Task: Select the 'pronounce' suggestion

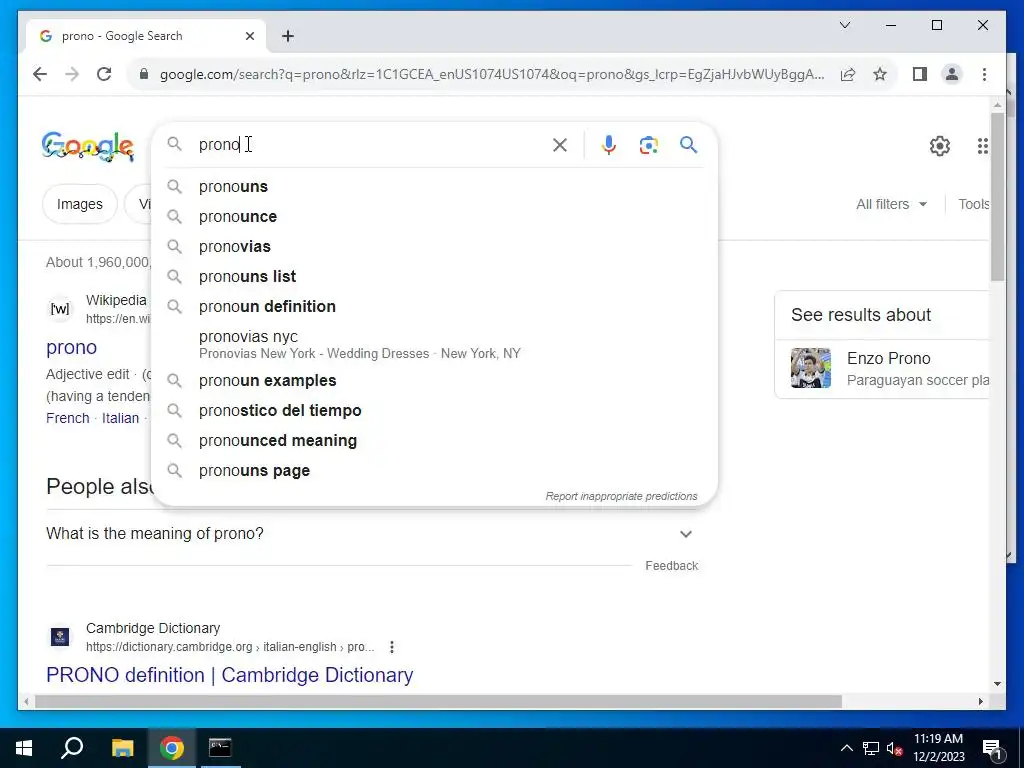Action: pyautogui.click(x=434, y=217)
